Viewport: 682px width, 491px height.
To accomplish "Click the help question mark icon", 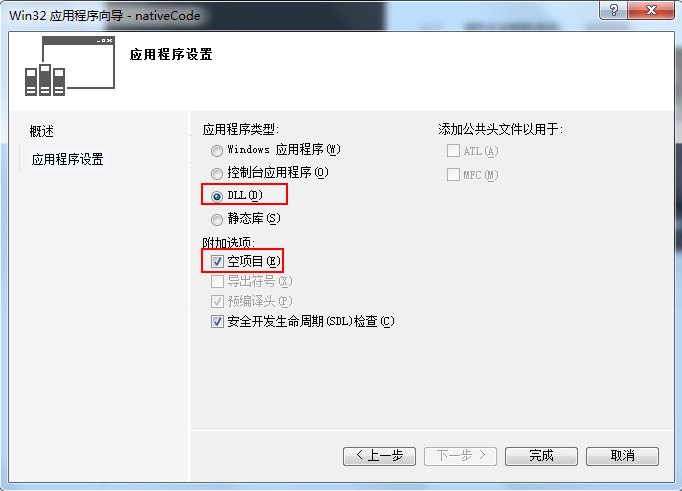I will 613,10.
